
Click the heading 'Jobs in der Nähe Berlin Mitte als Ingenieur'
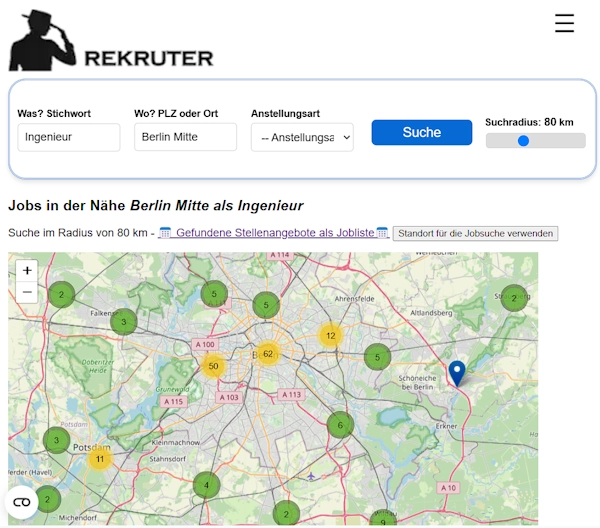(x=156, y=205)
